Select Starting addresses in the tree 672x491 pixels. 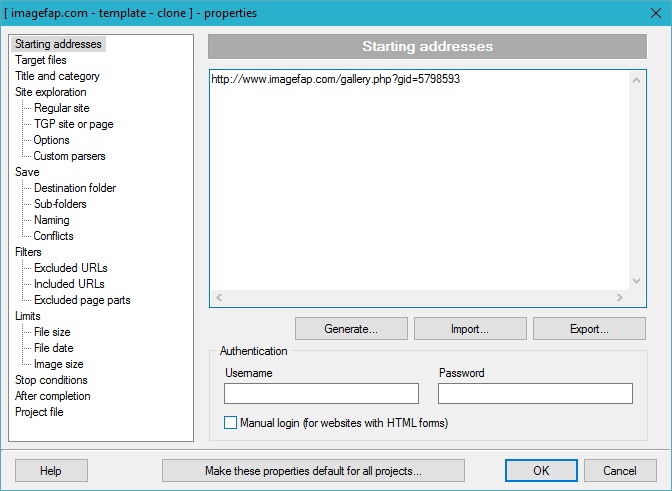click(58, 44)
